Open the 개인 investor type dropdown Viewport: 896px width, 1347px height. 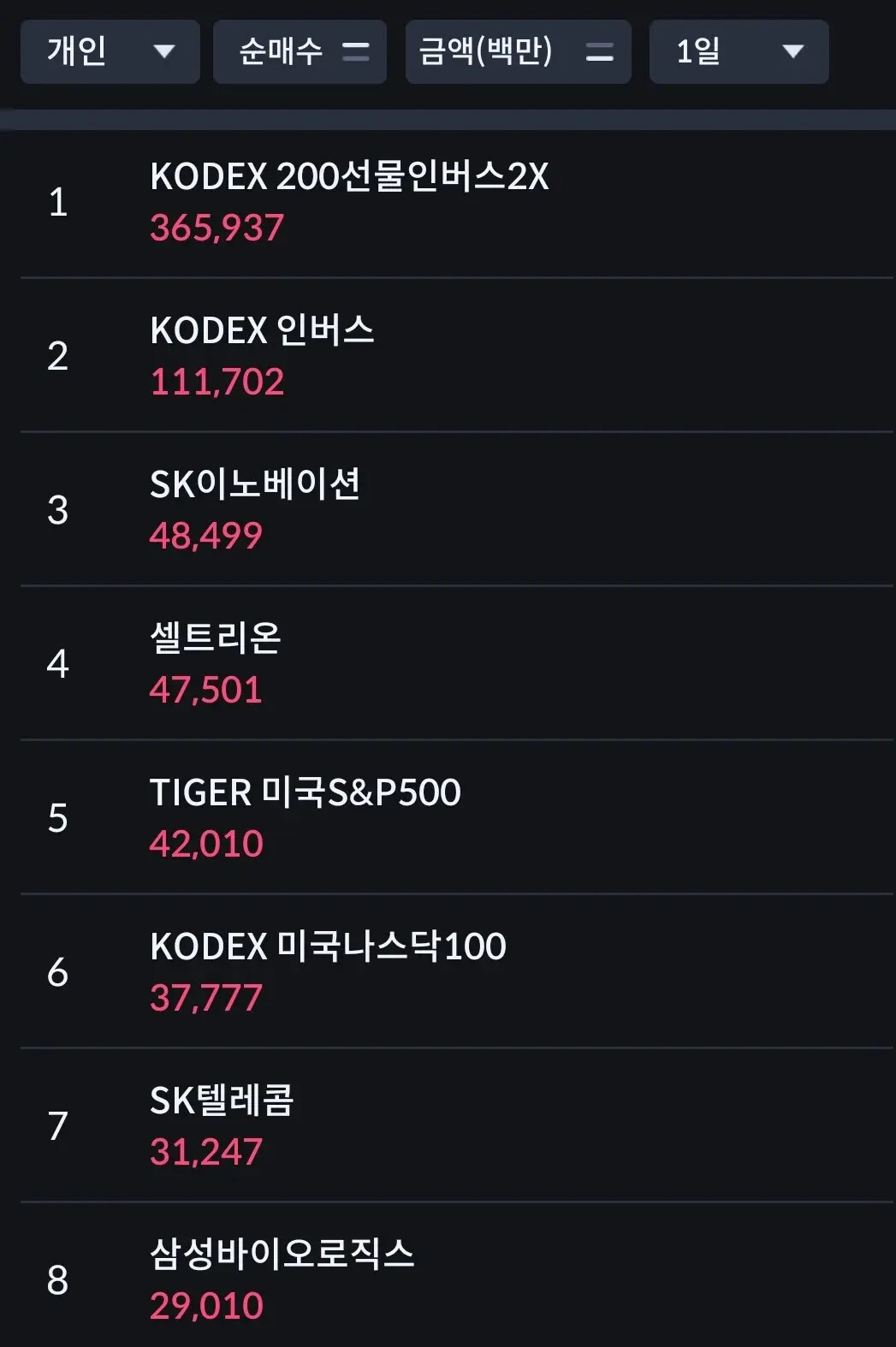click(x=110, y=51)
